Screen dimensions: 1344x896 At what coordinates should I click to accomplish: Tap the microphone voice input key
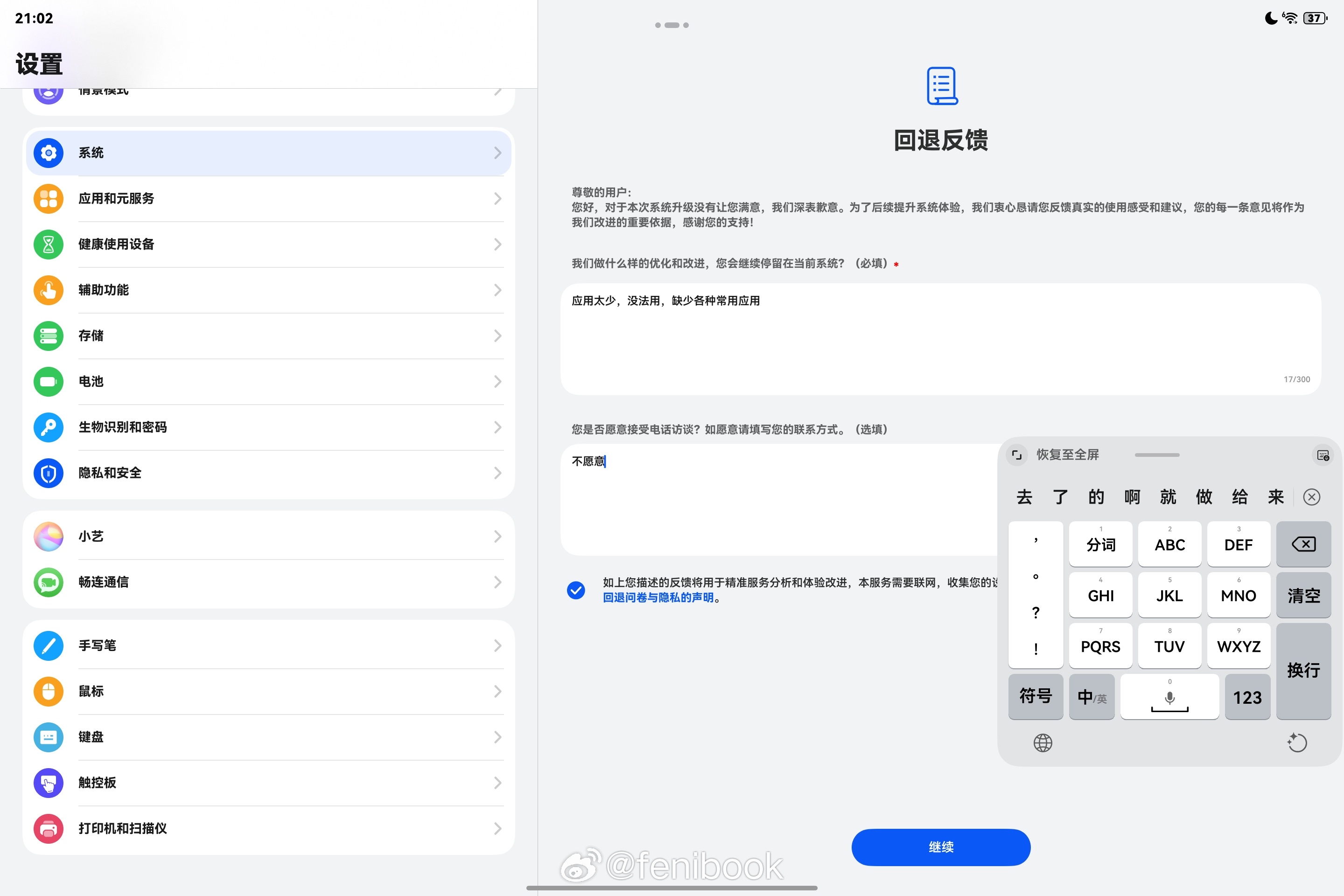[x=1169, y=697]
